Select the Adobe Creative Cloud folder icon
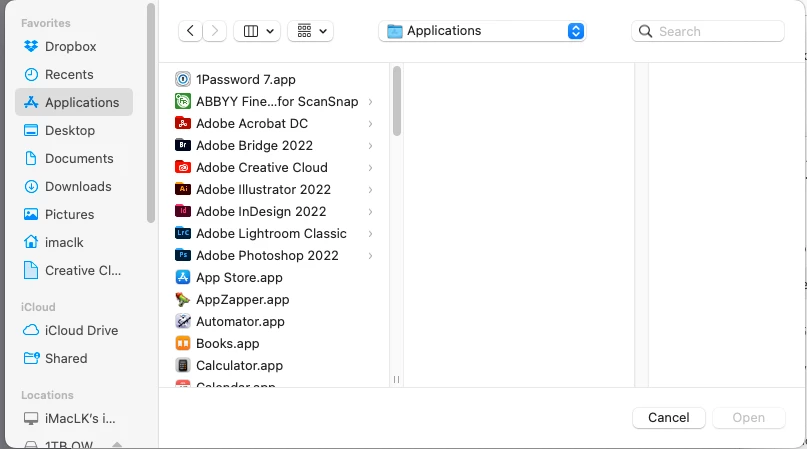807x449 pixels. (183, 167)
